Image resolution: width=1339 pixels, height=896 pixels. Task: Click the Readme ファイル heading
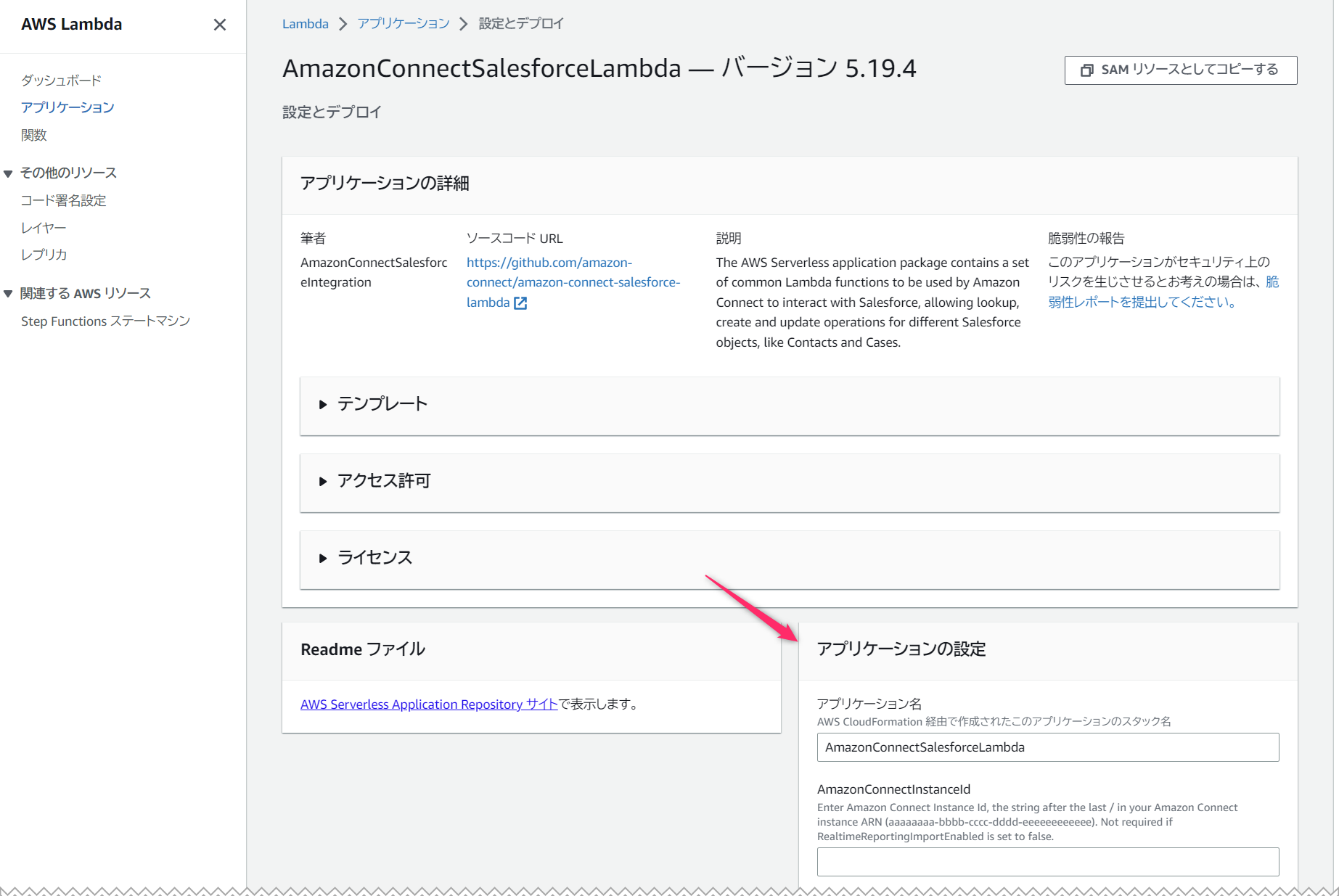[363, 649]
